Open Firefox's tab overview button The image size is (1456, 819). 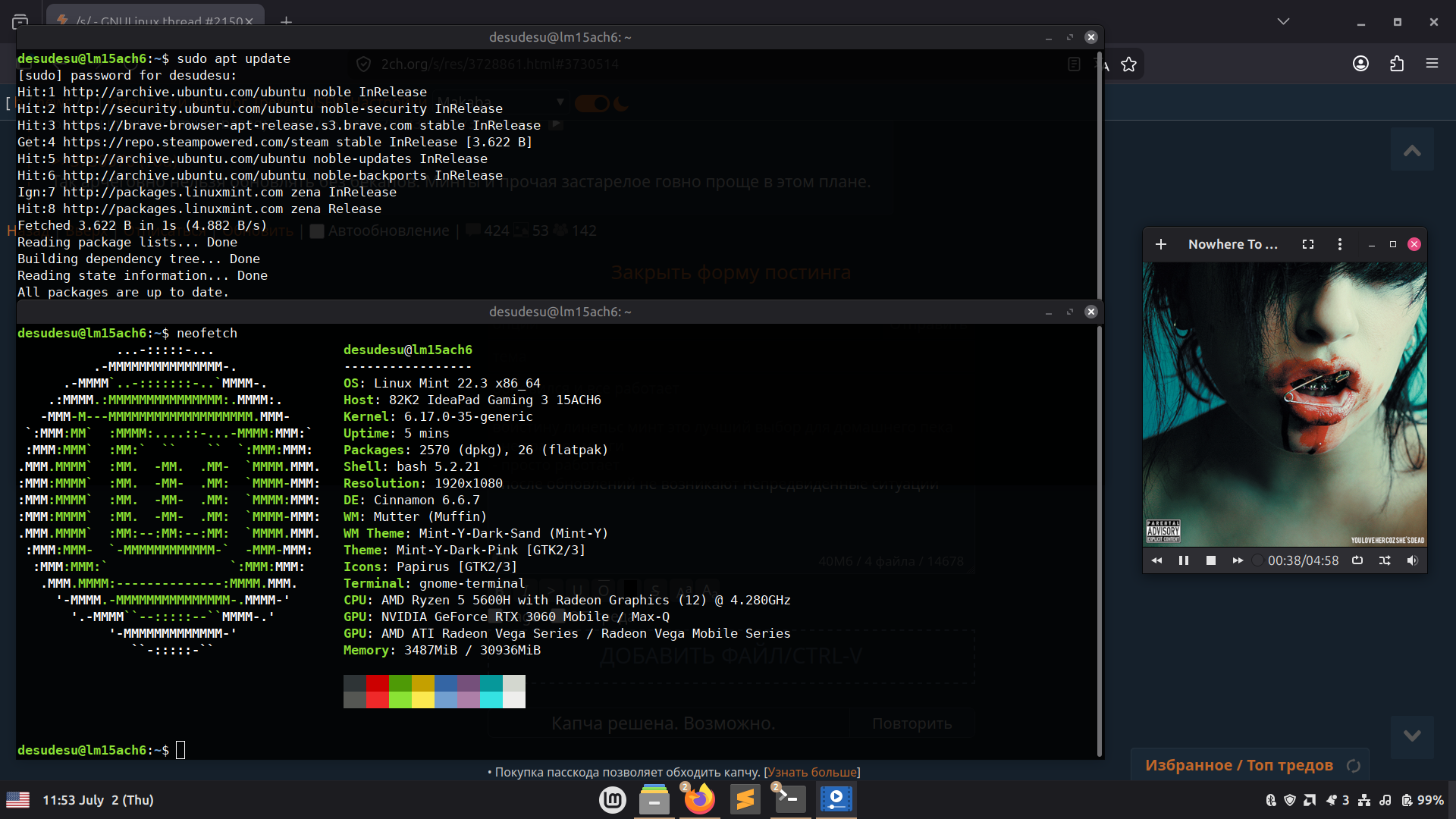tap(20, 21)
